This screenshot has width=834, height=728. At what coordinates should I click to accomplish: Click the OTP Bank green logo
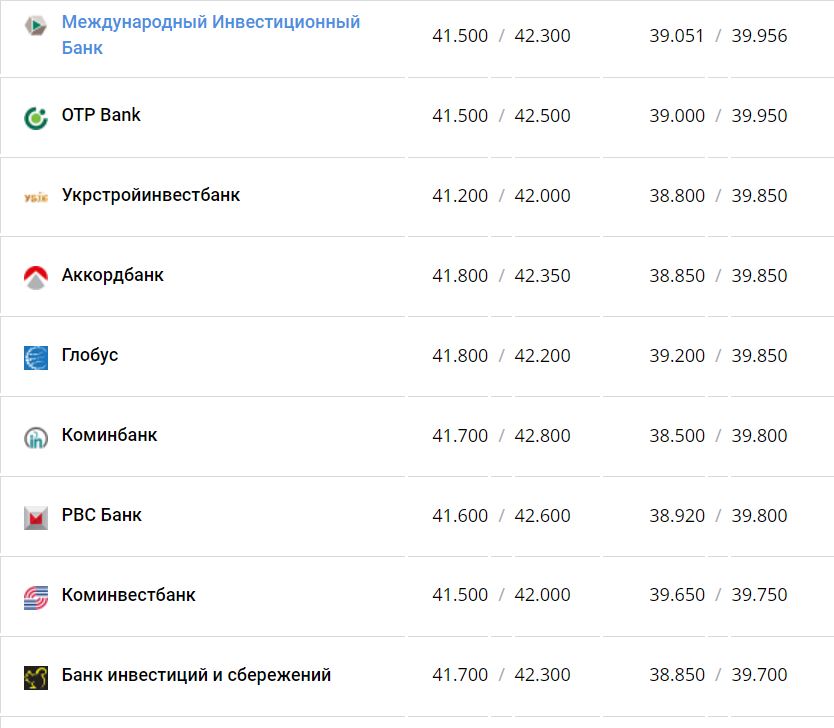[36, 118]
